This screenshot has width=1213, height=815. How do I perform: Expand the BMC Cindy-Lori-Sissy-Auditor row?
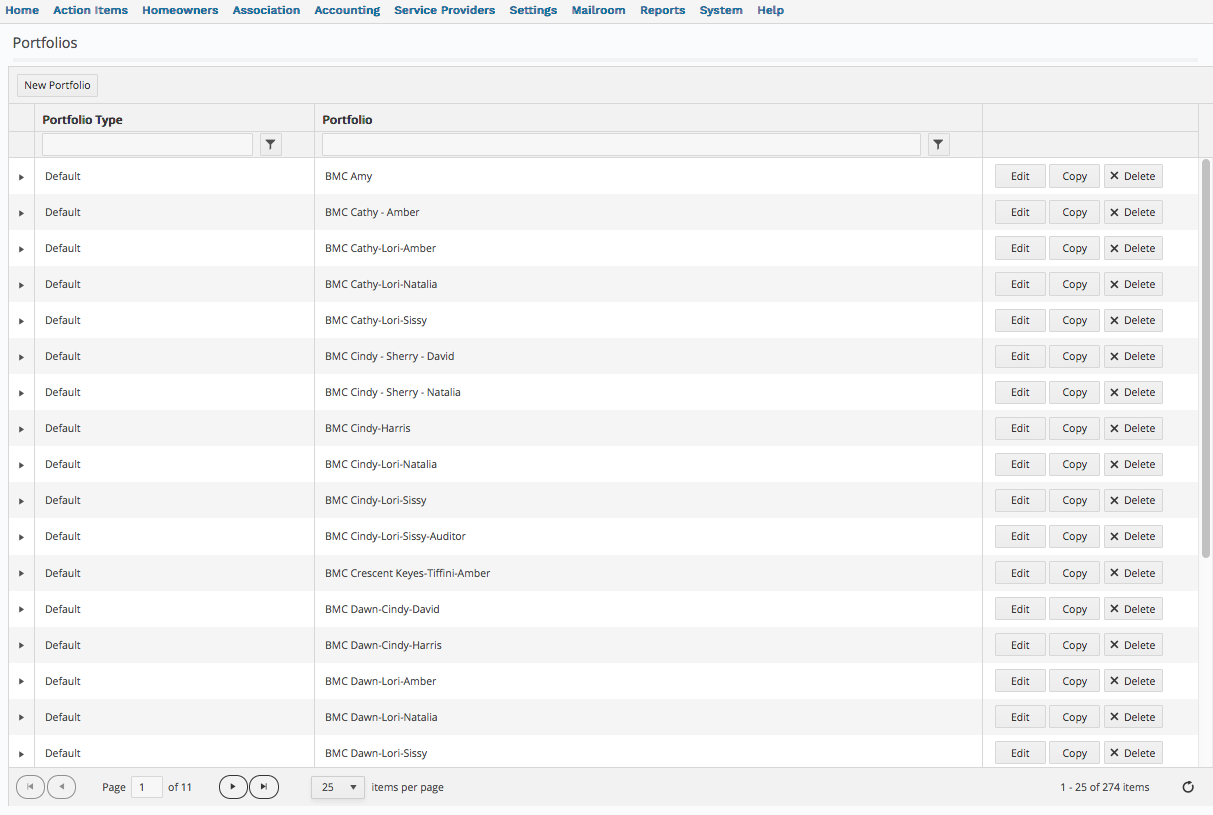21,537
